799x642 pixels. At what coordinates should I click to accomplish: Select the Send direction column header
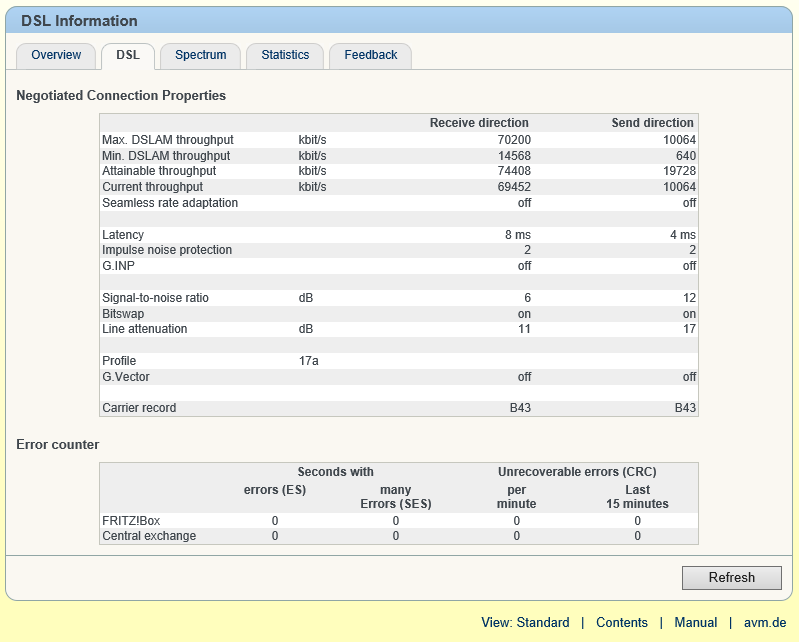652,123
